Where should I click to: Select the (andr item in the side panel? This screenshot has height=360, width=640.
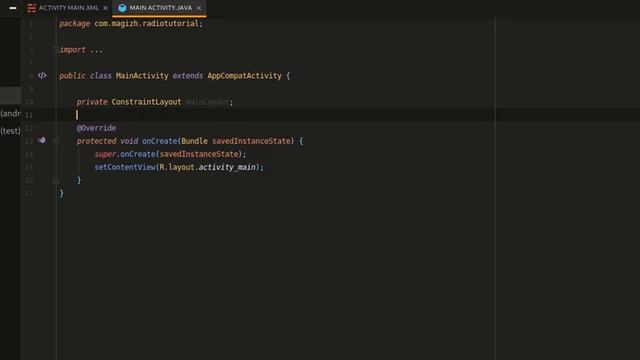(x=10, y=113)
